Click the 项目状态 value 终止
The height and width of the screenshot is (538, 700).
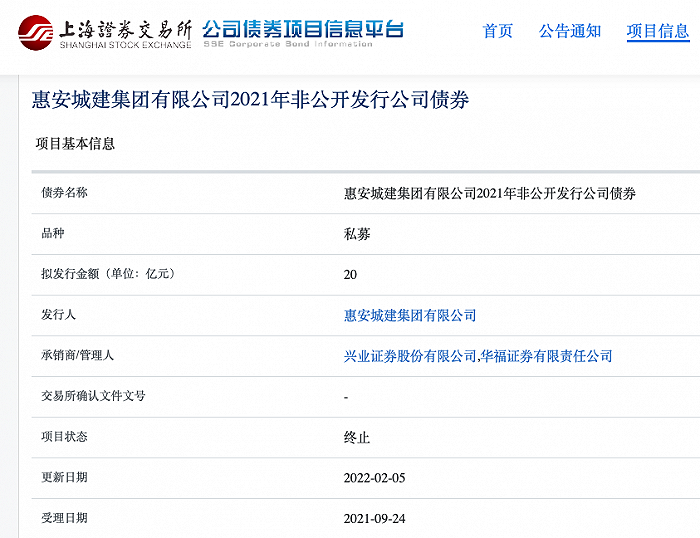click(357, 438)
